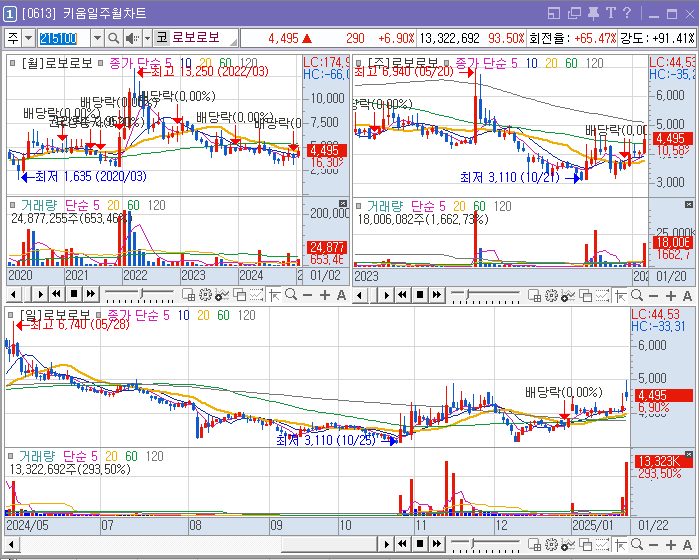Click the stock name 로보로보 field
Screen dimensions: 699x560
pyautogui.click(x=196, y=37)
